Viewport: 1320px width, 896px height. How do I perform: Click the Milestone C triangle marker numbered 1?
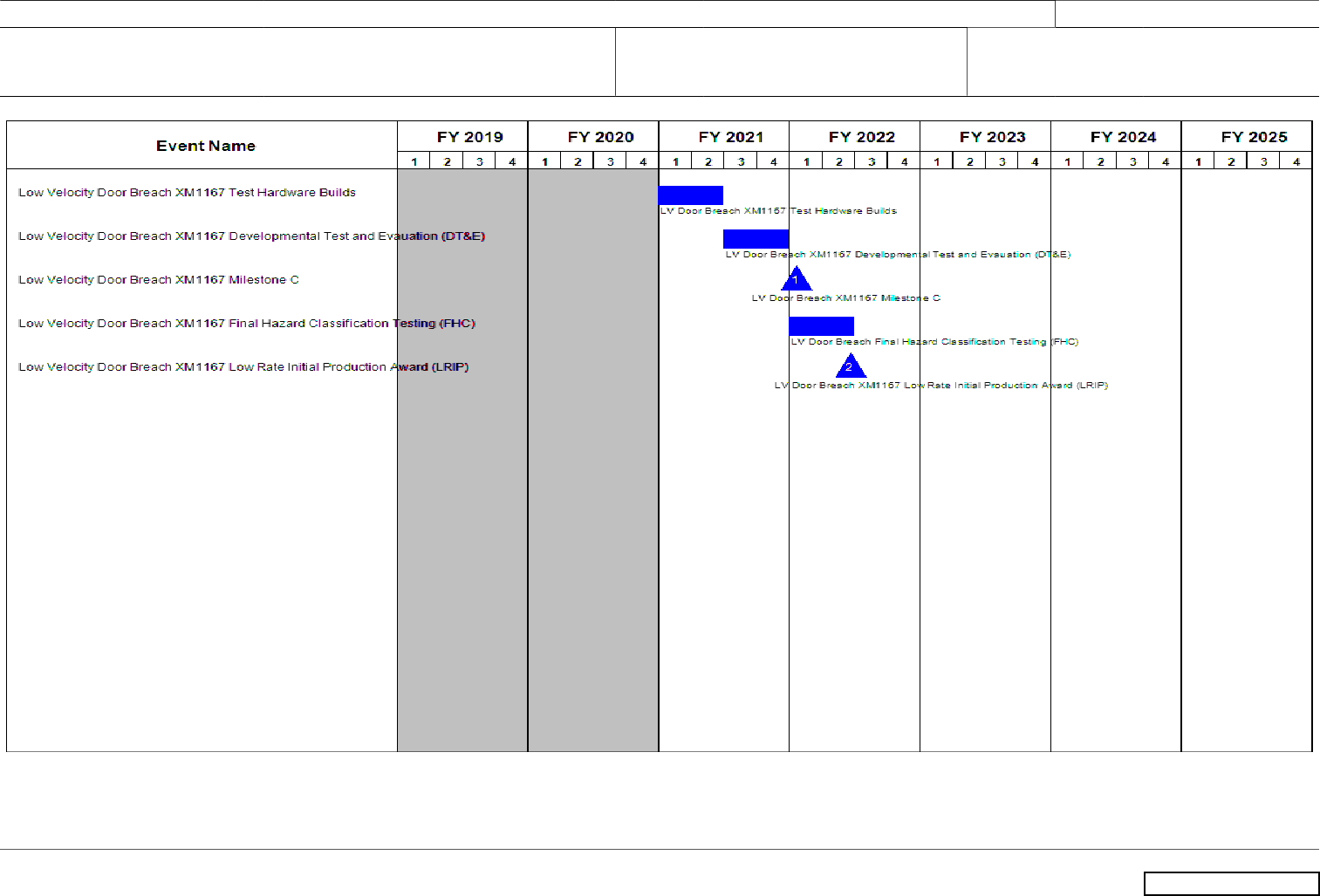(x=796, y=280)
